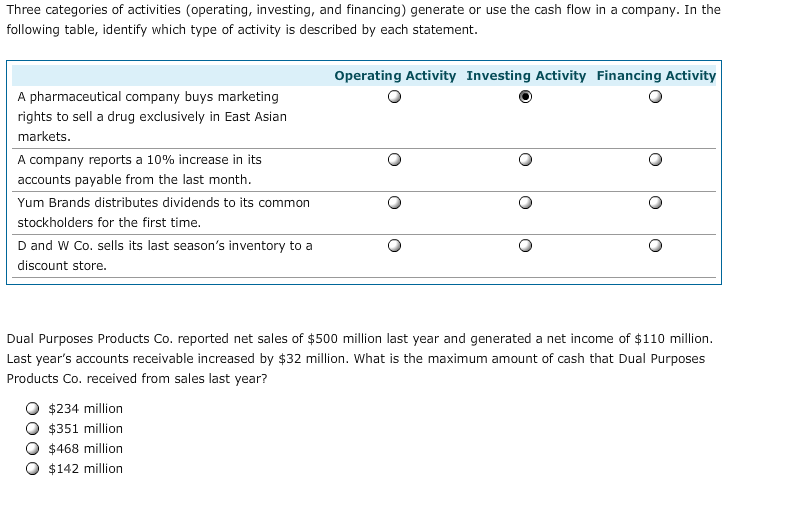Choose Financing Activity for Yum Brands dividends

pyautogui.click(x=655, y=202)
